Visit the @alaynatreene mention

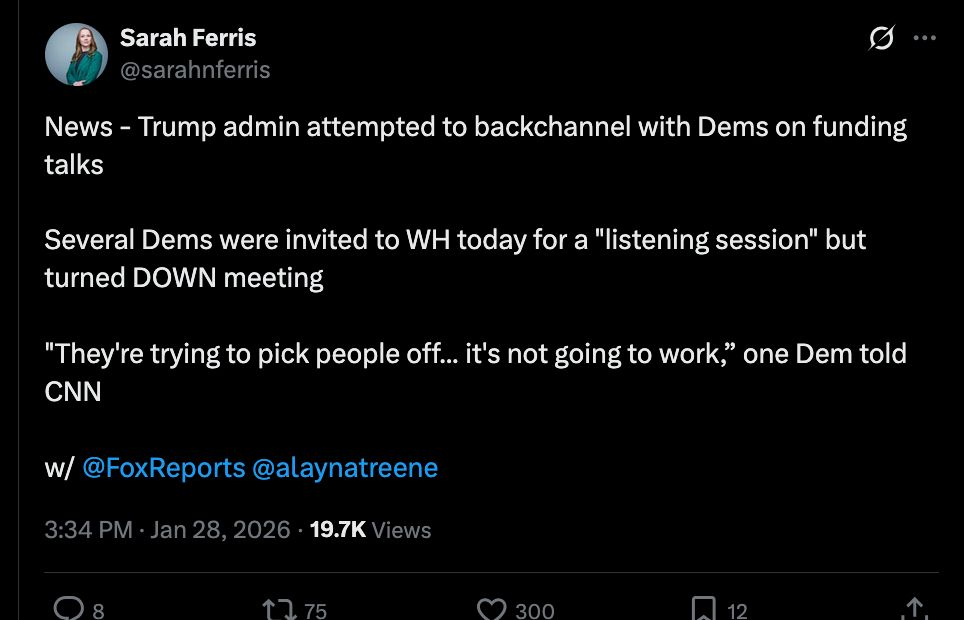pos(345,468)
